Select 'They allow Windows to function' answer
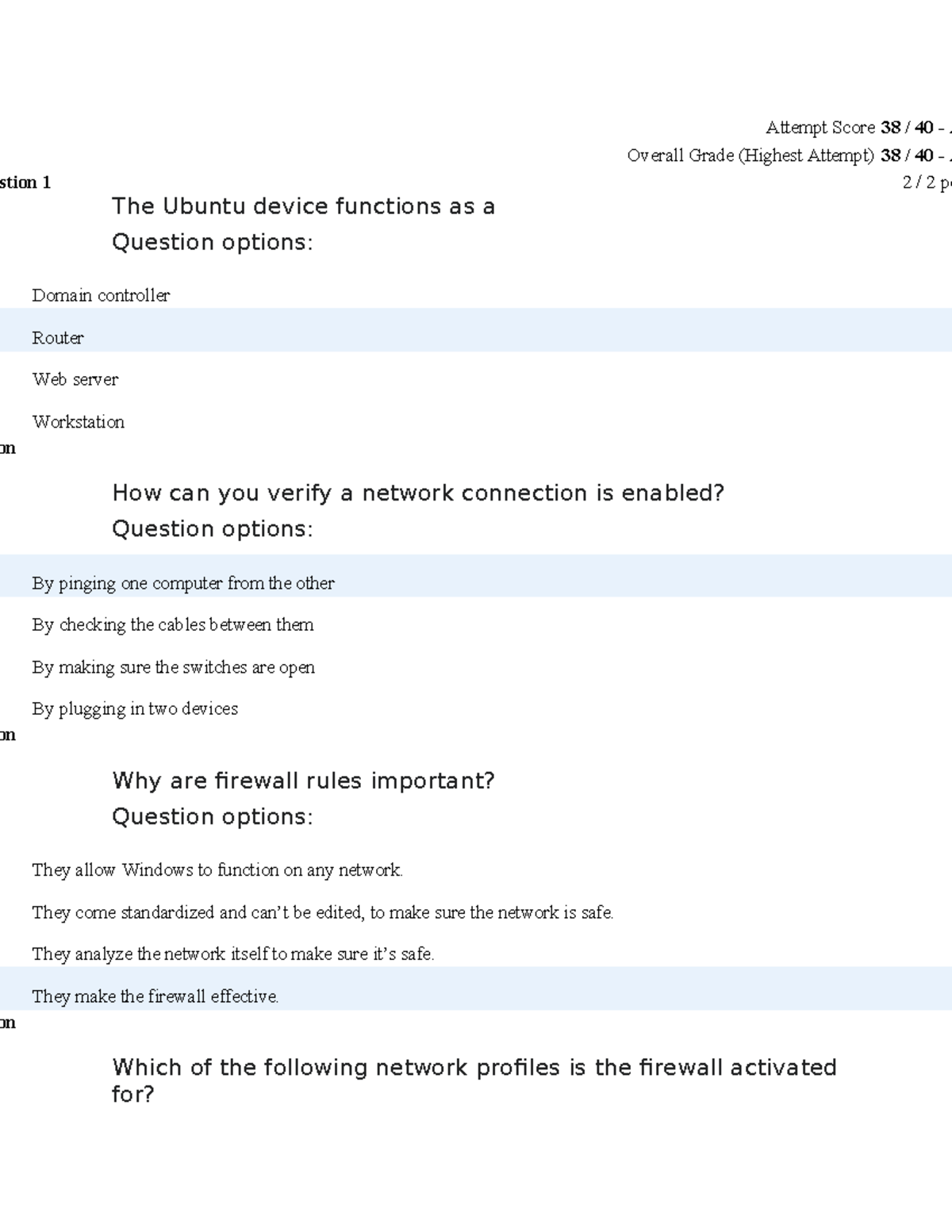The height and width of the screenshot is (1232, 952). click(x=217, y=869)
